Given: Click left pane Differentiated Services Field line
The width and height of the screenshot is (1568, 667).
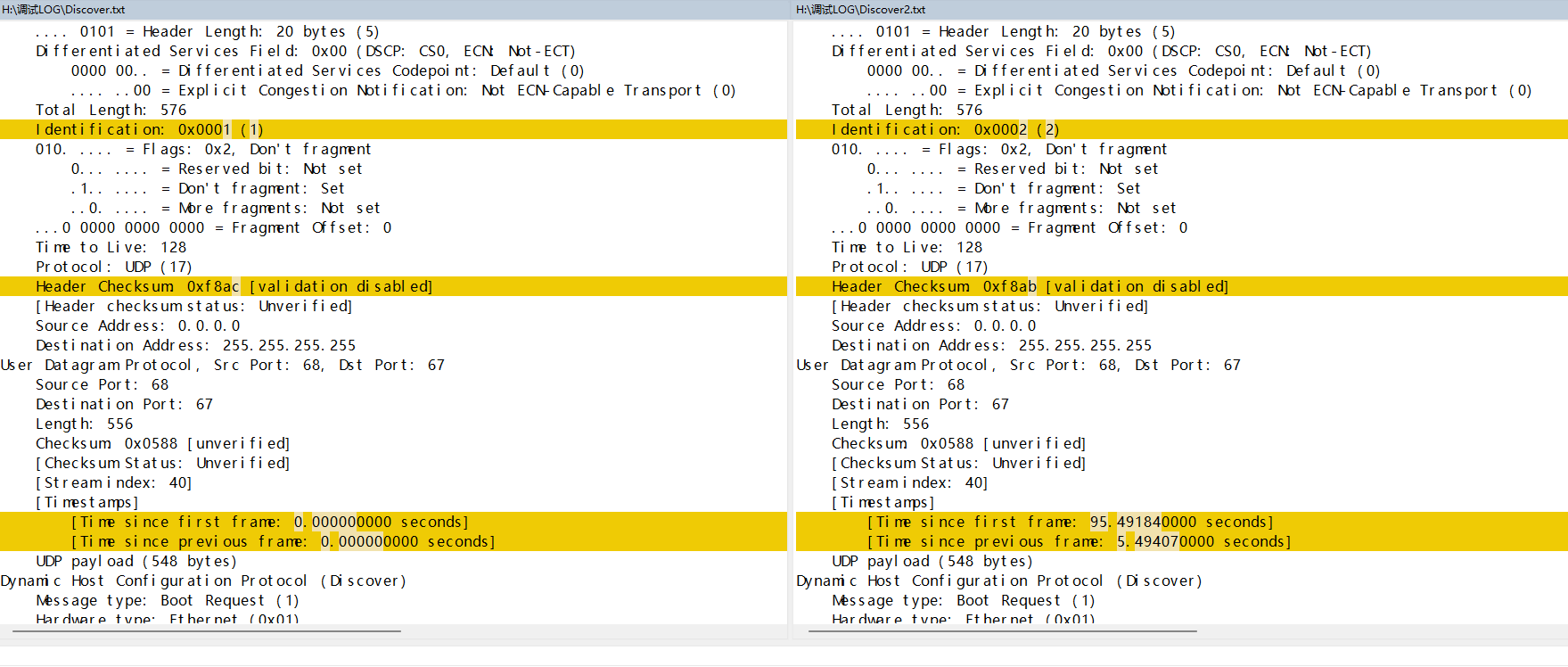Looking at the screenshot, I should pos(306,51).
